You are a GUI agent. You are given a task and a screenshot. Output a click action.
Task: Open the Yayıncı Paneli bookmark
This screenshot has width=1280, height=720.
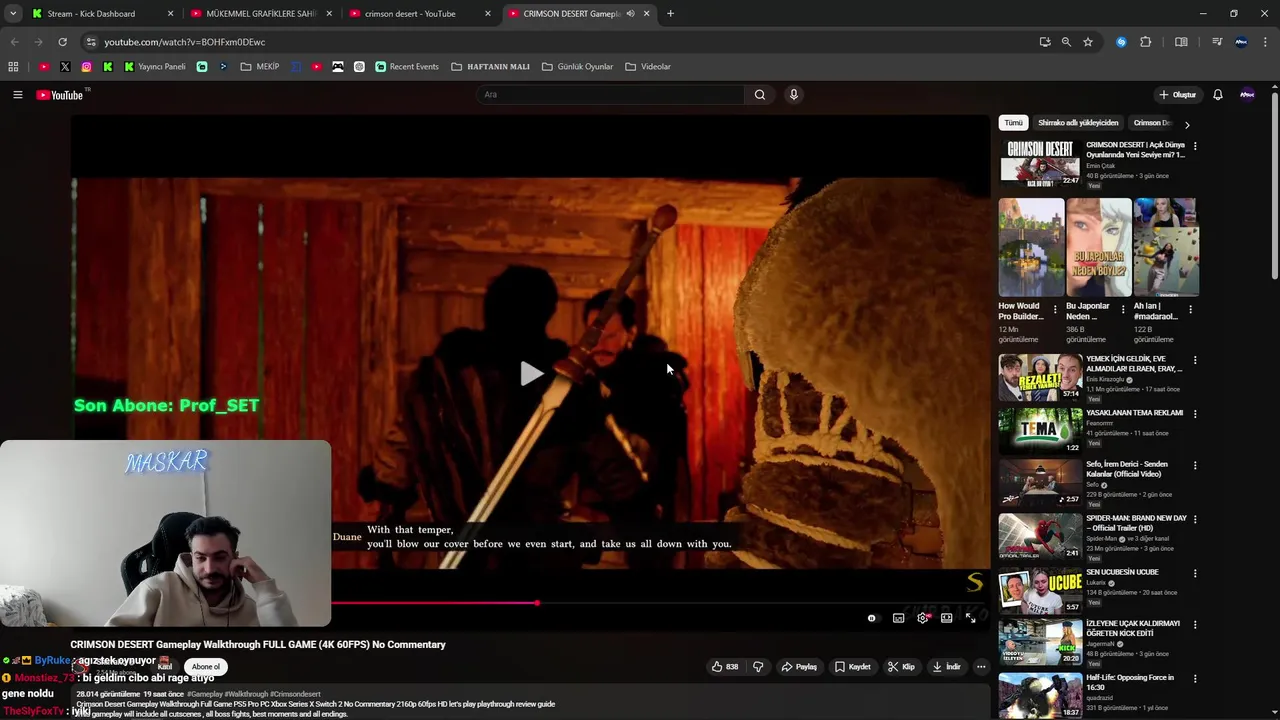tap(155, 67)
